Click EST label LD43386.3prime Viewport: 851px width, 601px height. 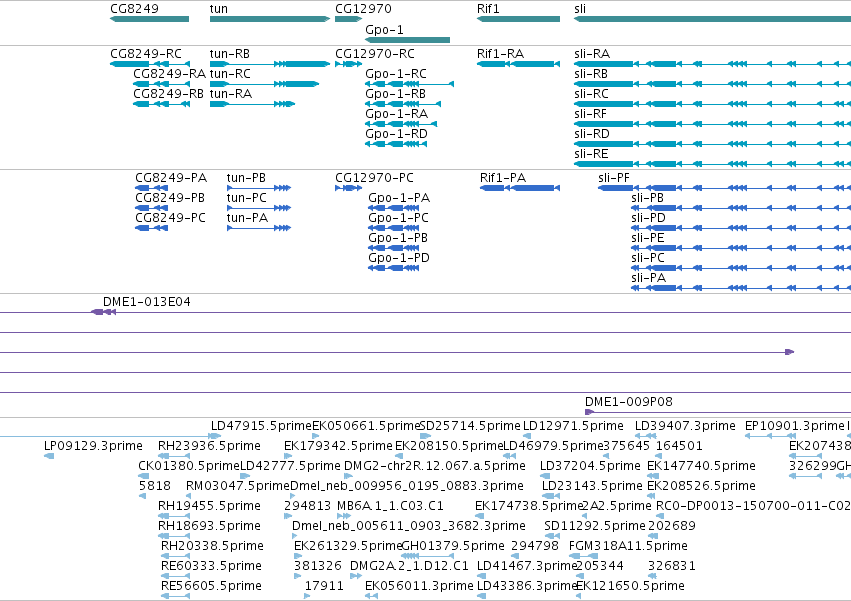pos(526,586)
